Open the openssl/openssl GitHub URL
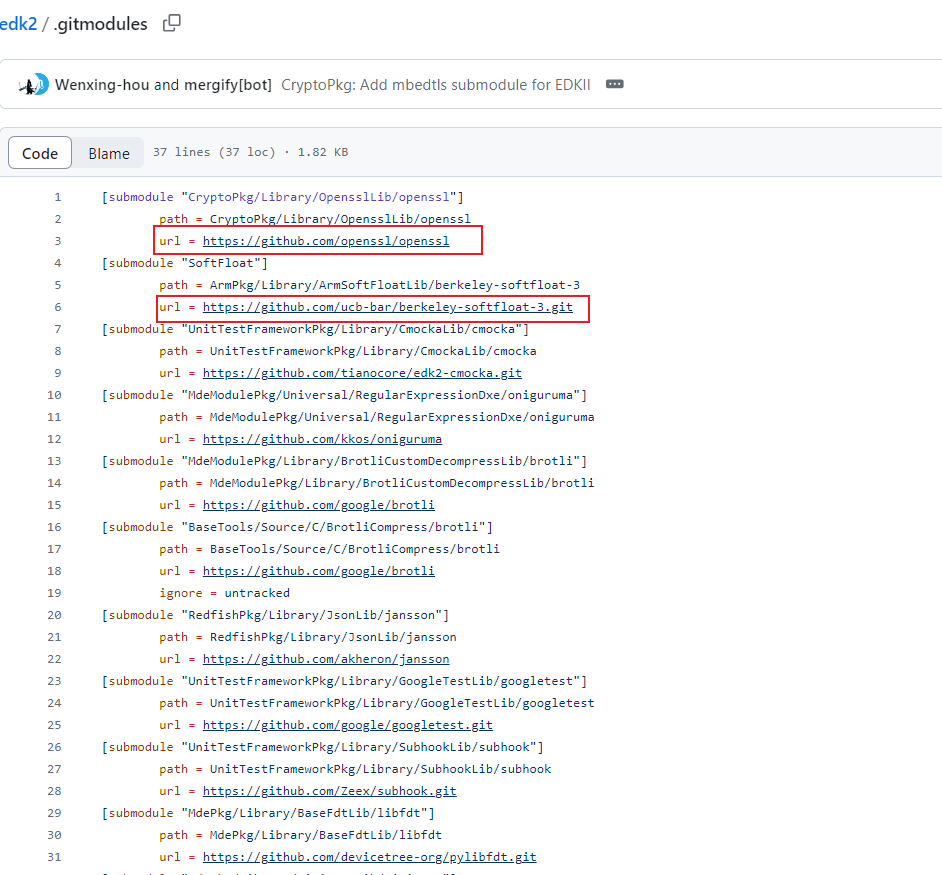This screenshot has width=942, height=875. coord(326,241)
